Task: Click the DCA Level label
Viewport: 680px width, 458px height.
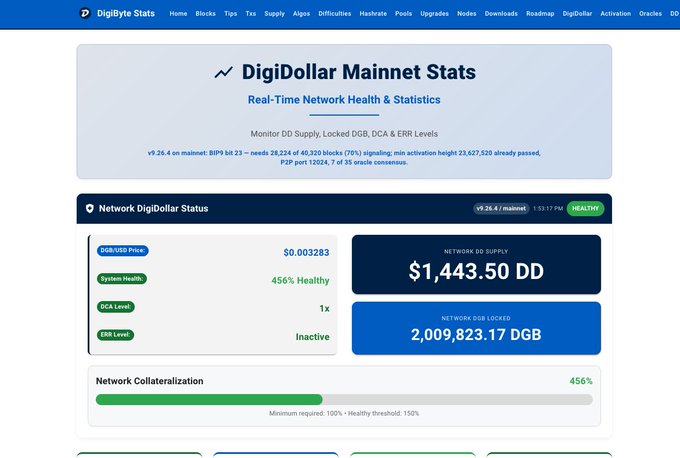Action: [x=116, y=307]
